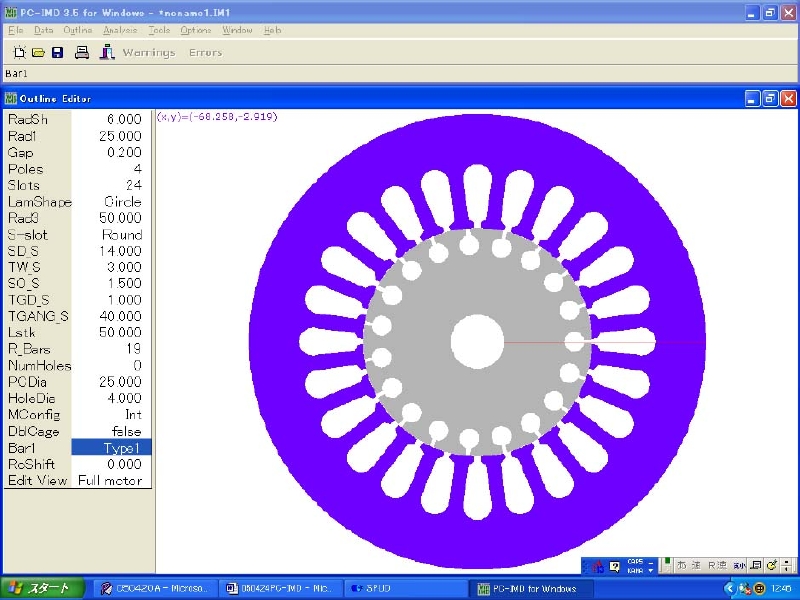Screen dimensions: 800x600
Task: Switch to SPUD taskbar window
Action: click(x=406, y=589)
